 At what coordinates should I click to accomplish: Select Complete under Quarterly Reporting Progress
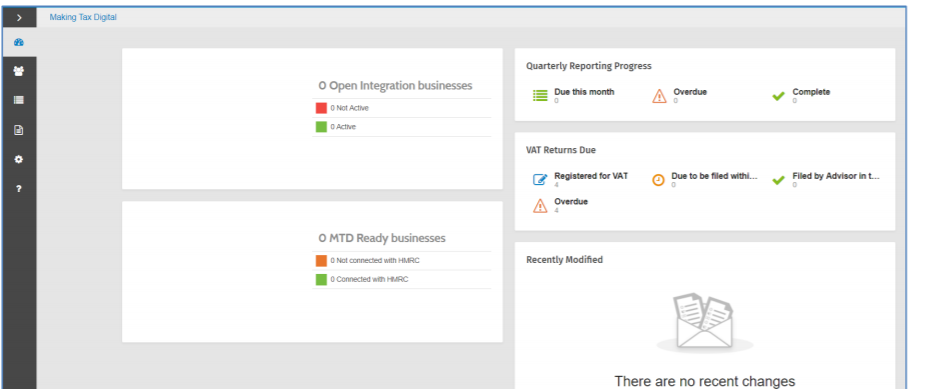[x=811, y=92]
